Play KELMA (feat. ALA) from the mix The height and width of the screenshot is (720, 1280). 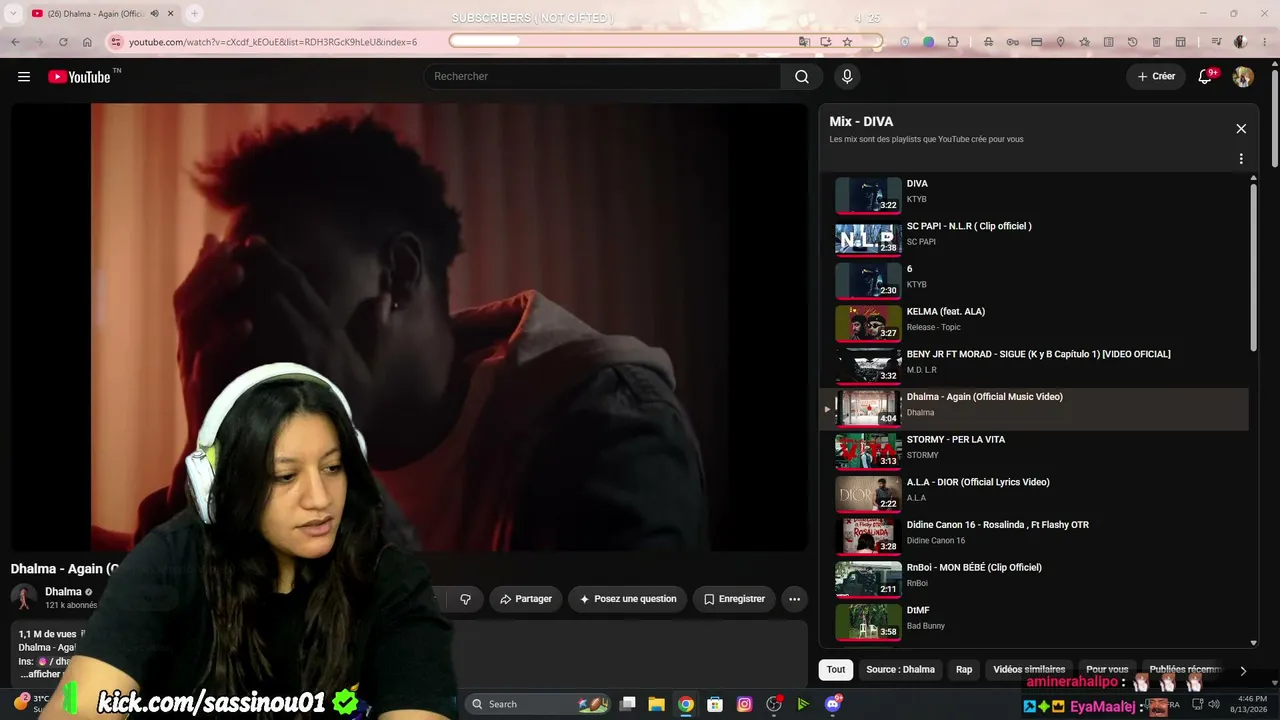[1034, 322]
